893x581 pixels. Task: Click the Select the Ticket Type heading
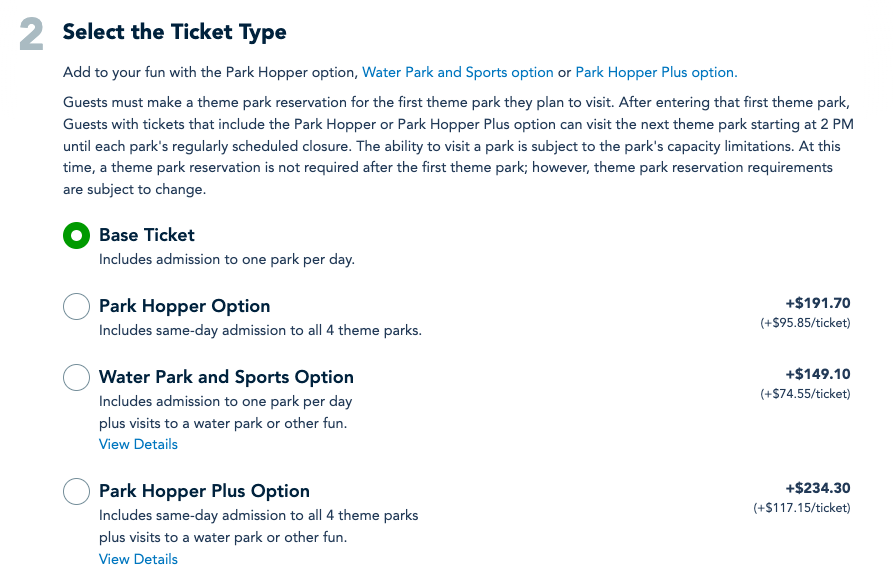[x=174, y=32]
